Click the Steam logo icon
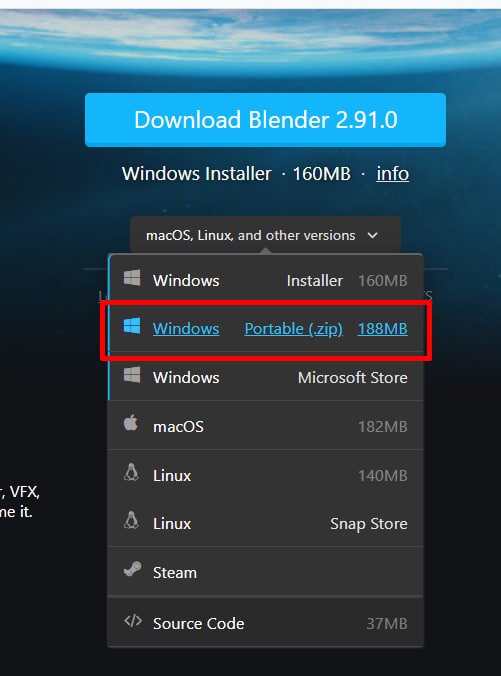Viewport: 501px width, 676px height. pyautogui.click(x=132, y=569)
